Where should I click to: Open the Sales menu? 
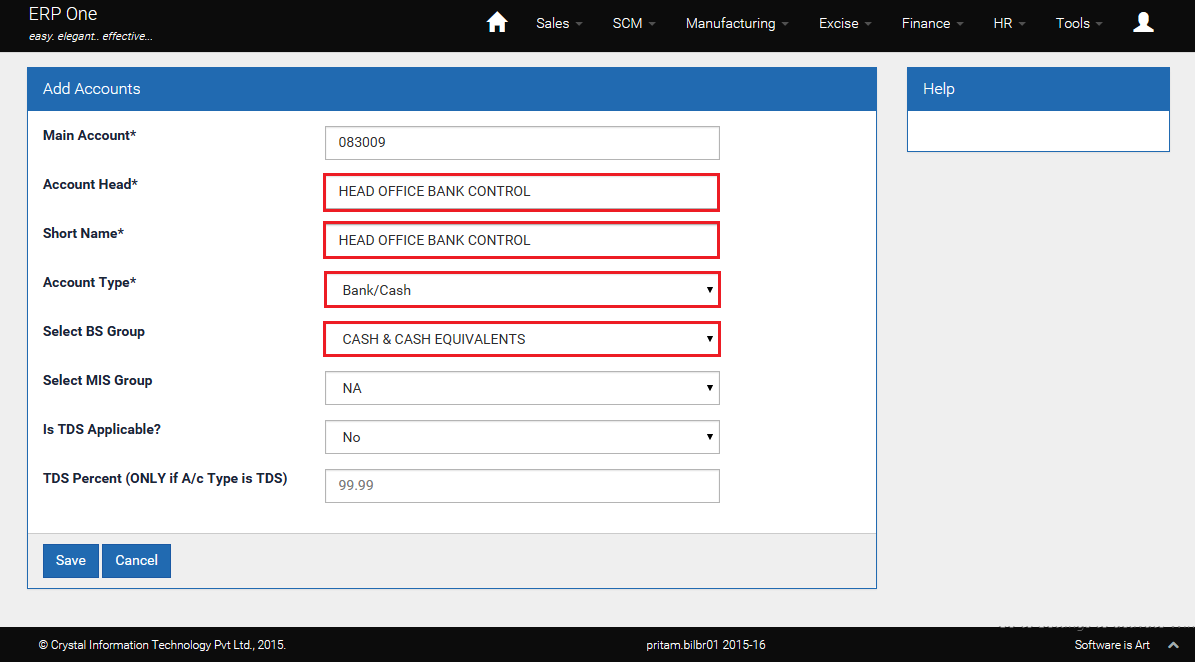pyautogui.click(x=559, y=24)
